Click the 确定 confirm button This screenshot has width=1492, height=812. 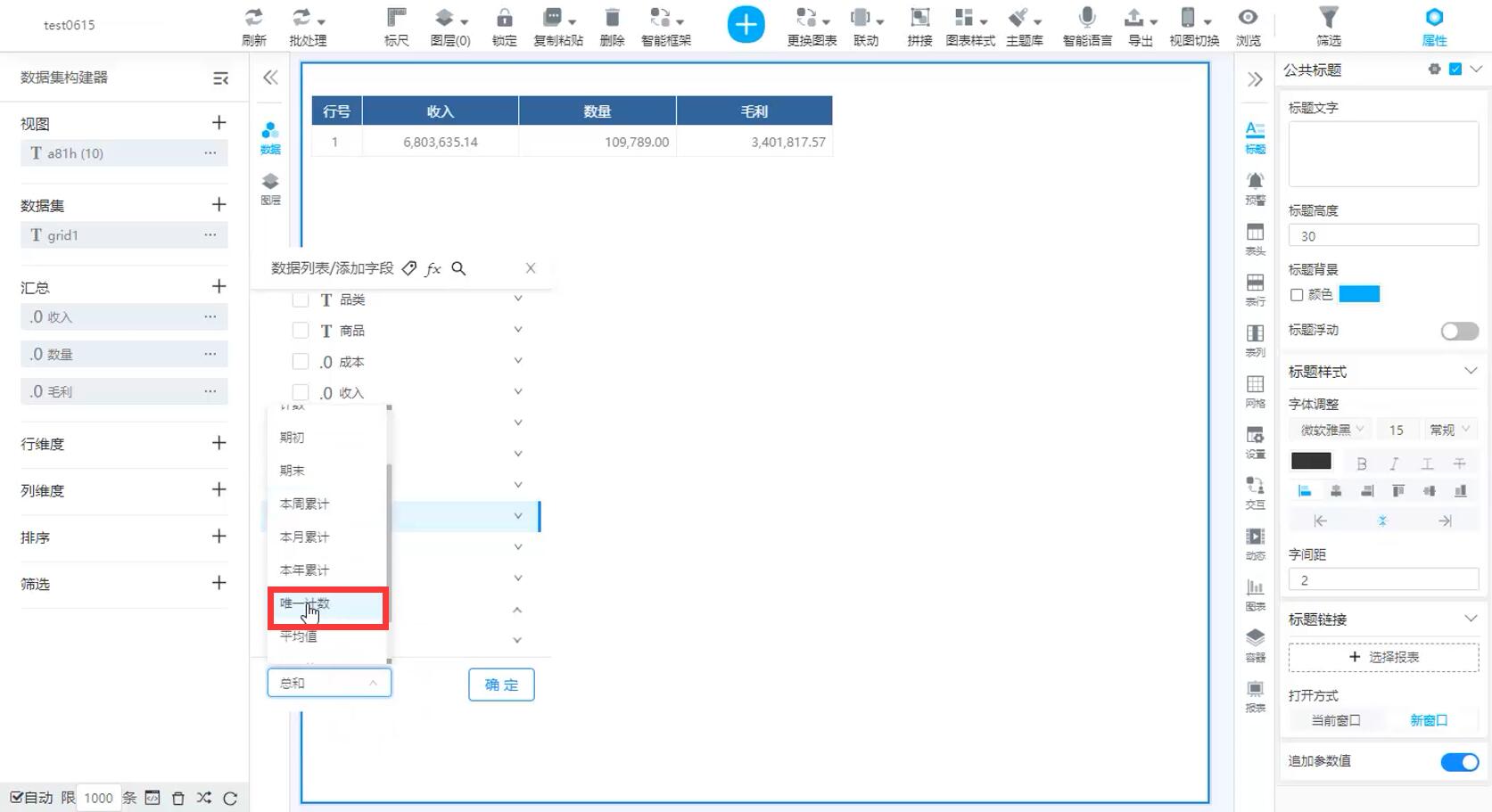501,685
